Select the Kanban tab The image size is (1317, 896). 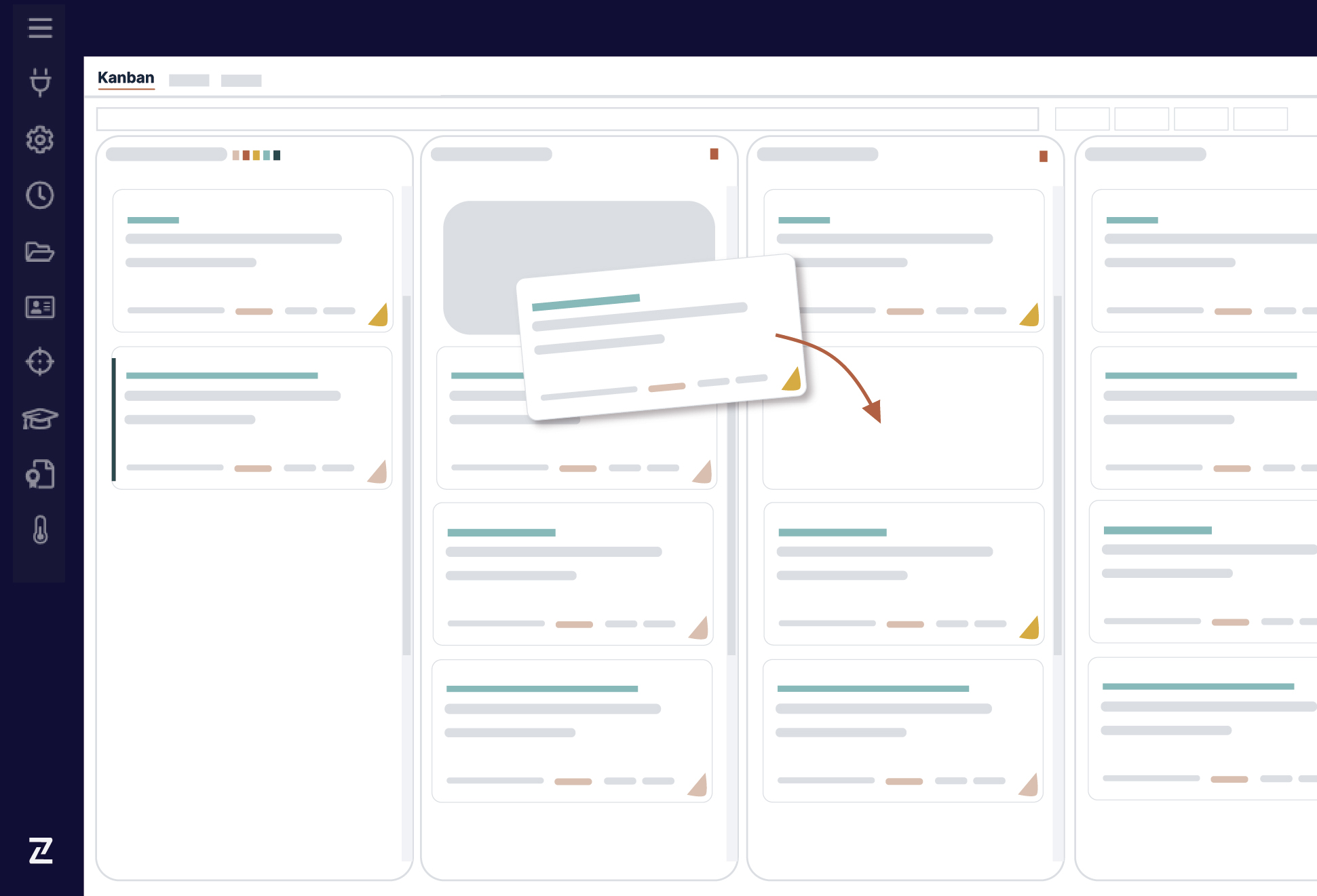126,78
